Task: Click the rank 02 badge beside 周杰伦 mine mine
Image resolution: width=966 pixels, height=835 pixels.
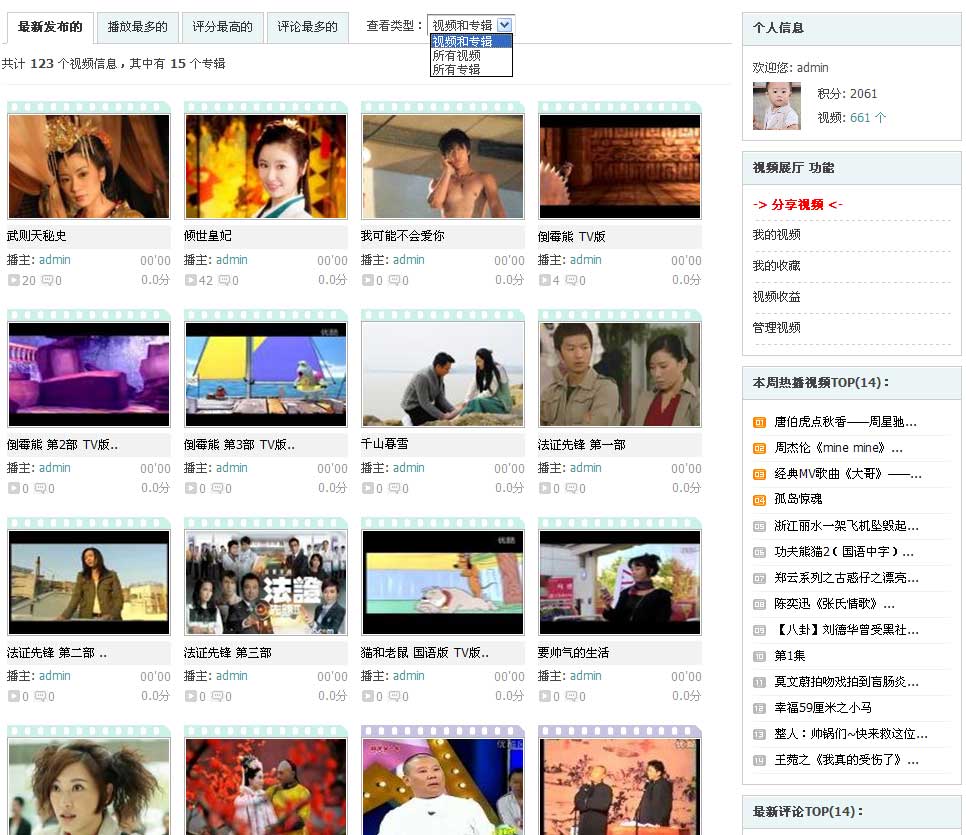Action: [759, 449]
